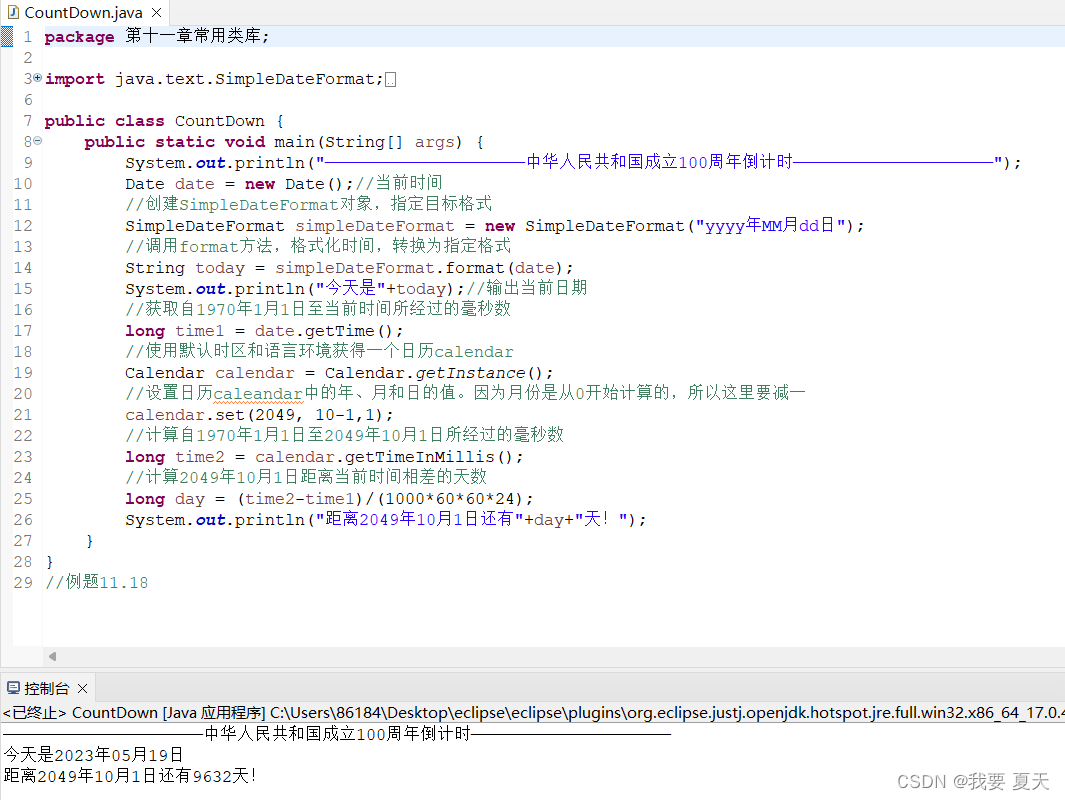Switch to the CountDown.java editor tab
This screenshot has width=1065, height=800.
click(80, 14)
